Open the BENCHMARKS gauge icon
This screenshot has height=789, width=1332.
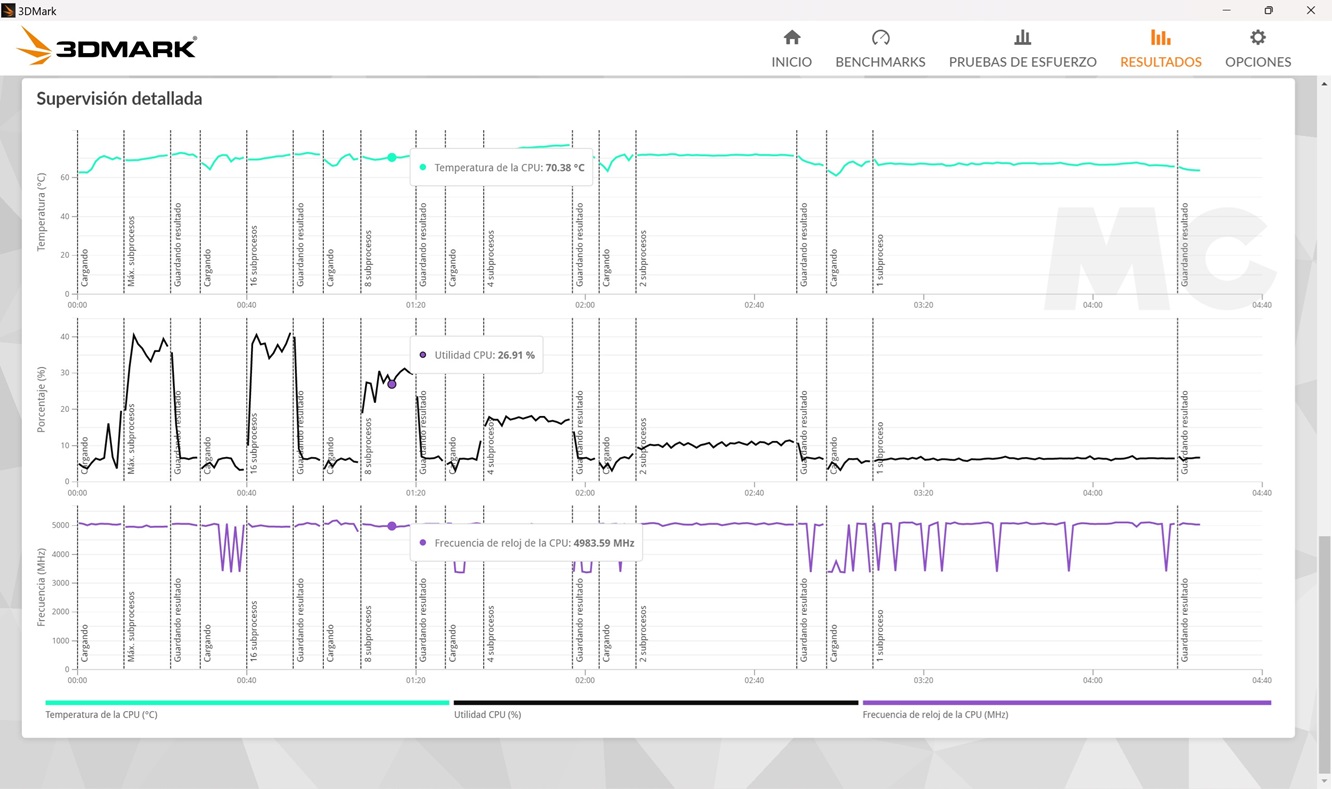tap(880, 38)
